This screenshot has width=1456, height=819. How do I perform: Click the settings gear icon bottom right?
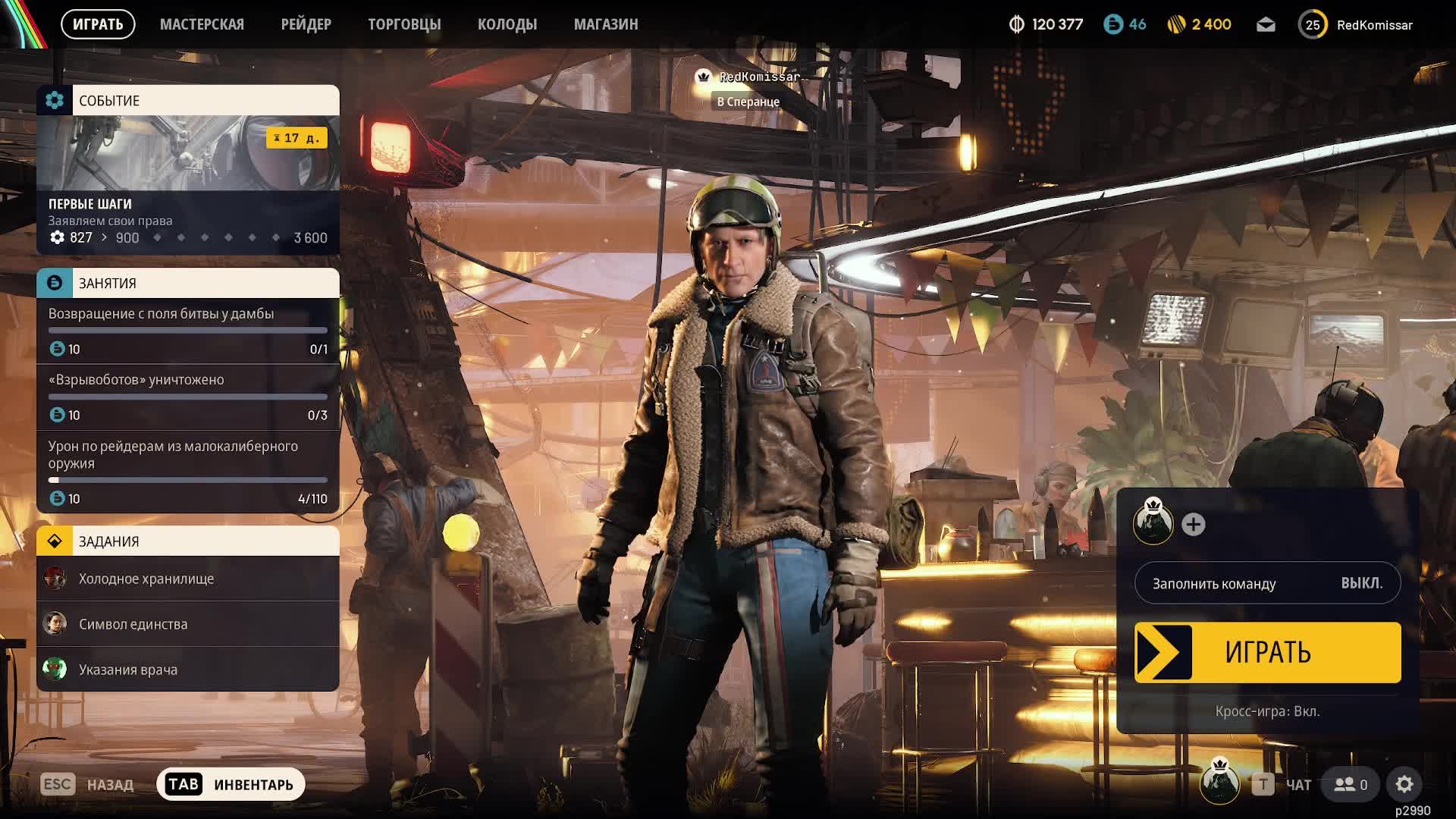pyautogui.click(x=1404, y=784)
